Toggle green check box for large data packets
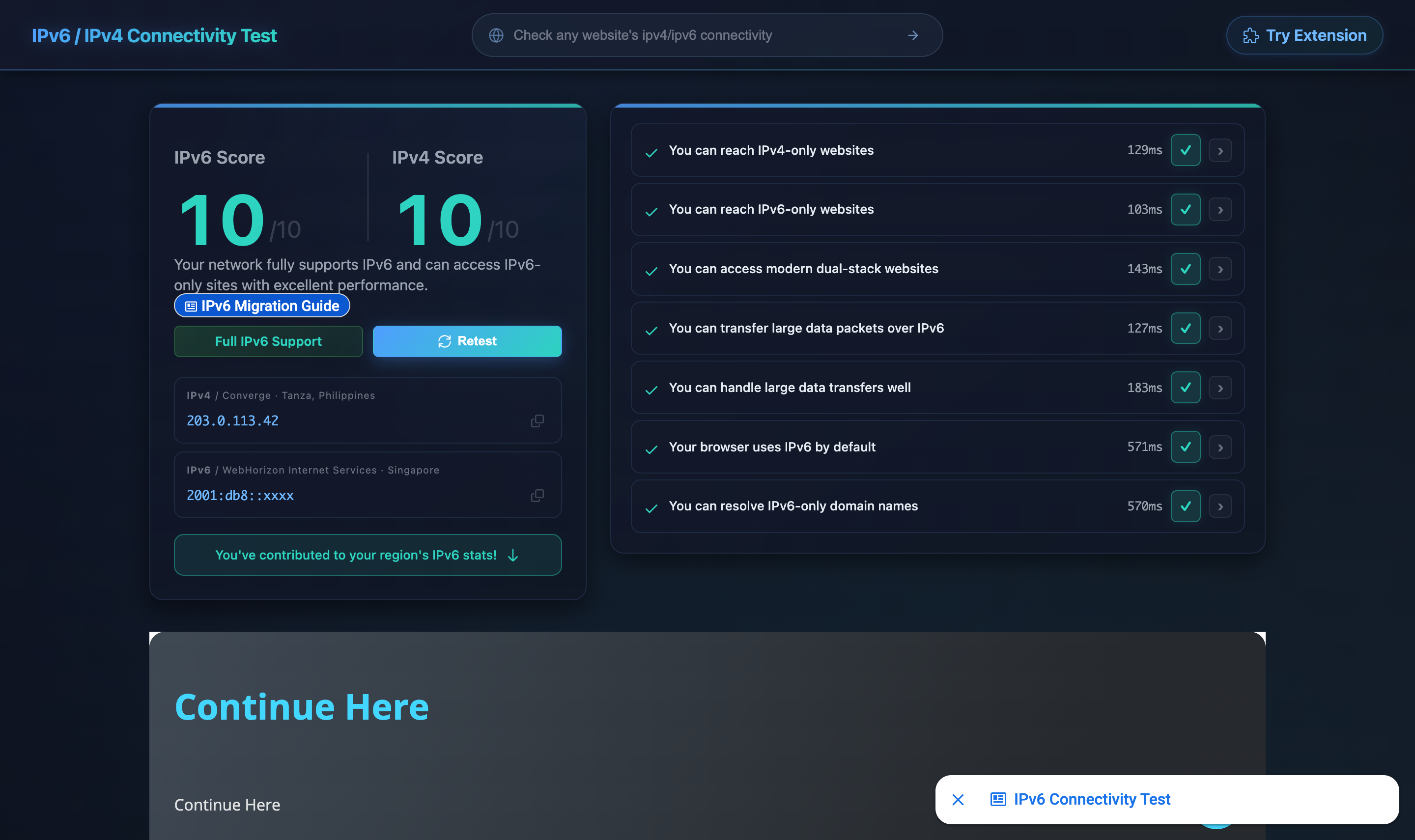Viewport: 1415px width, 840px height. (x=1185, y=328)
